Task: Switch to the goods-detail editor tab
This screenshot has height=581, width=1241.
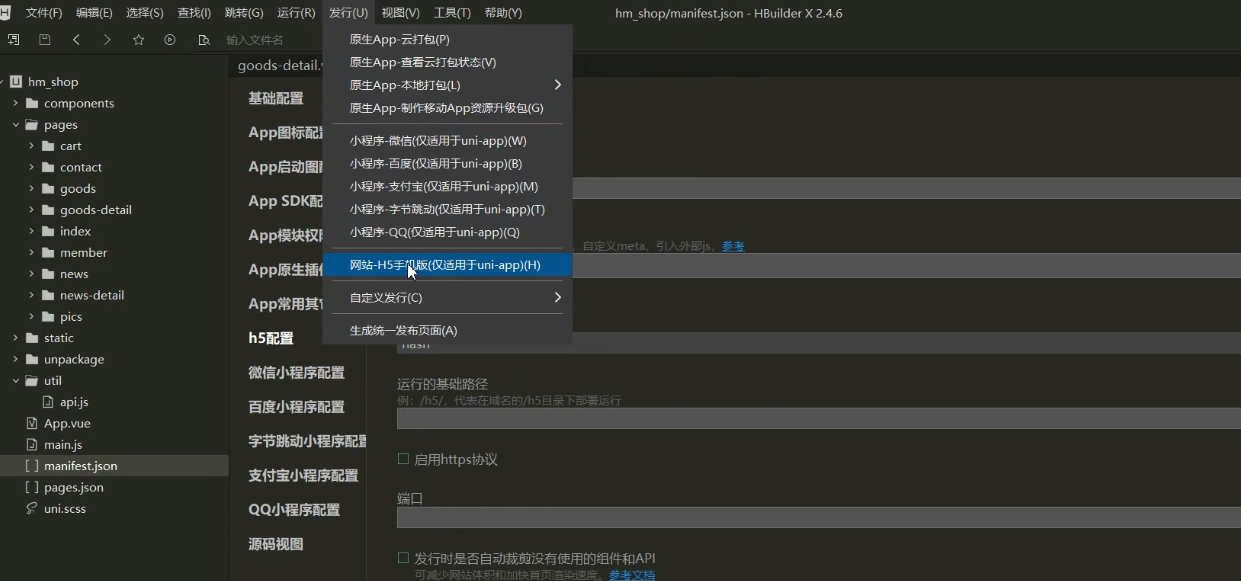Action: (280, 66)
